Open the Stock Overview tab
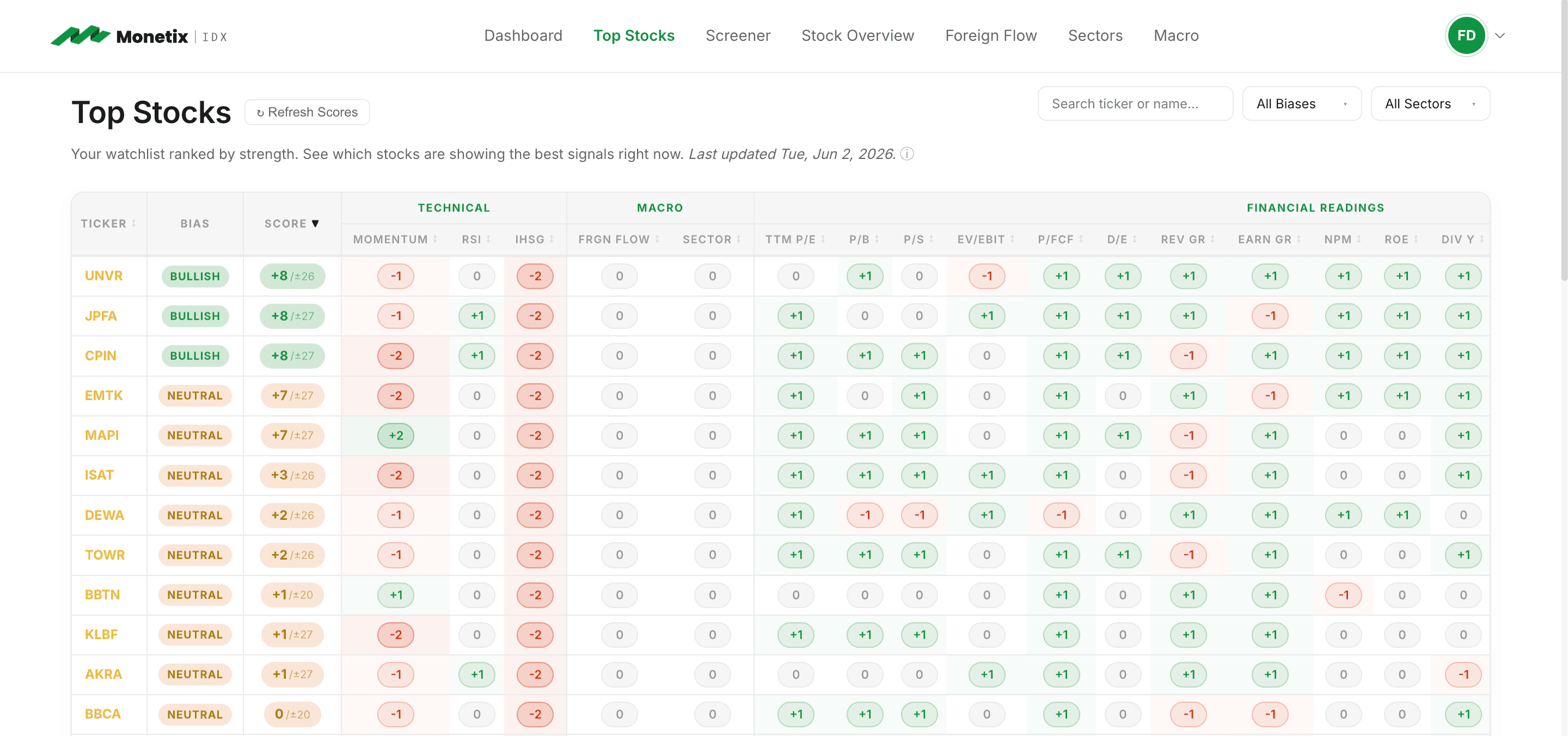This screenshot has width=1568, height=736. pyautogui.click(x=857, y=36)
